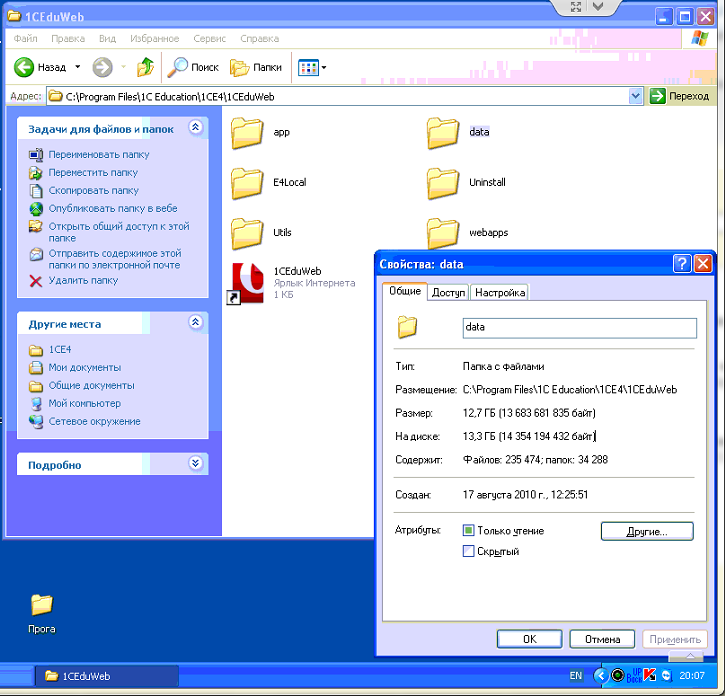Image resolution: width=726 pixels, height=698 pixels.
Task: Select the data folder icon
Action: click(443, 133)
